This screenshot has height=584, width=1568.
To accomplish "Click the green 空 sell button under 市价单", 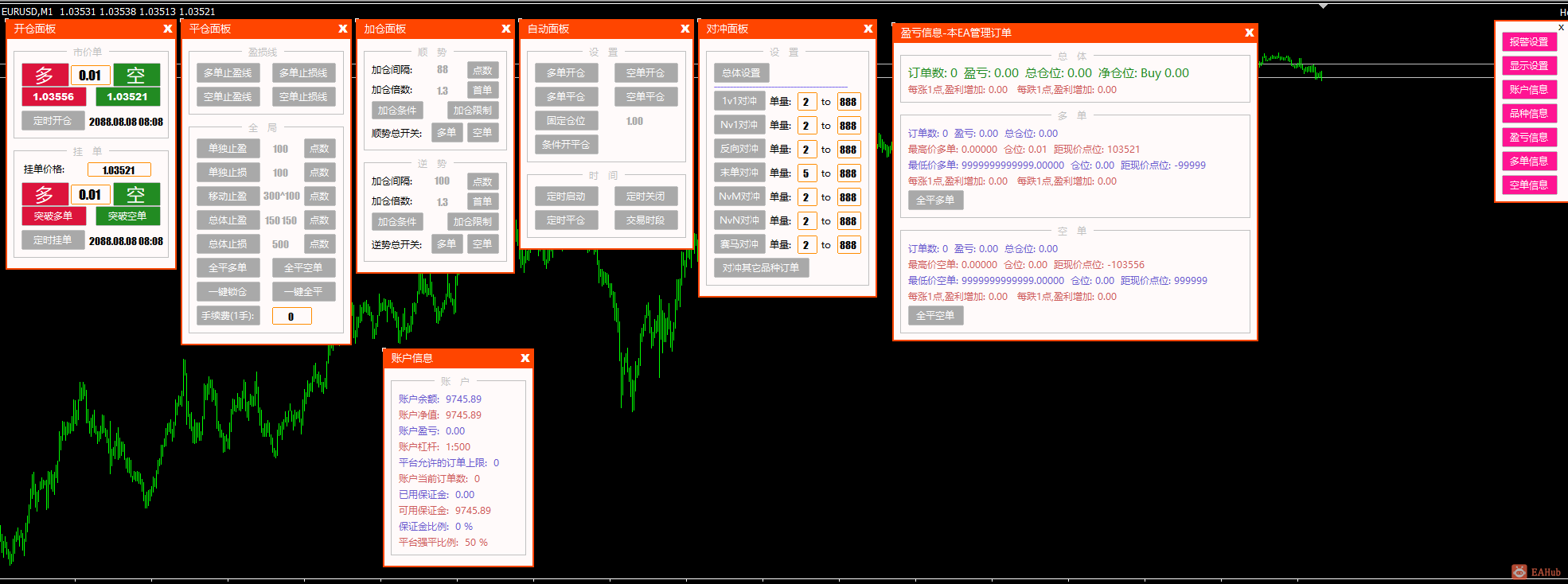I will (x=136, y=75).
